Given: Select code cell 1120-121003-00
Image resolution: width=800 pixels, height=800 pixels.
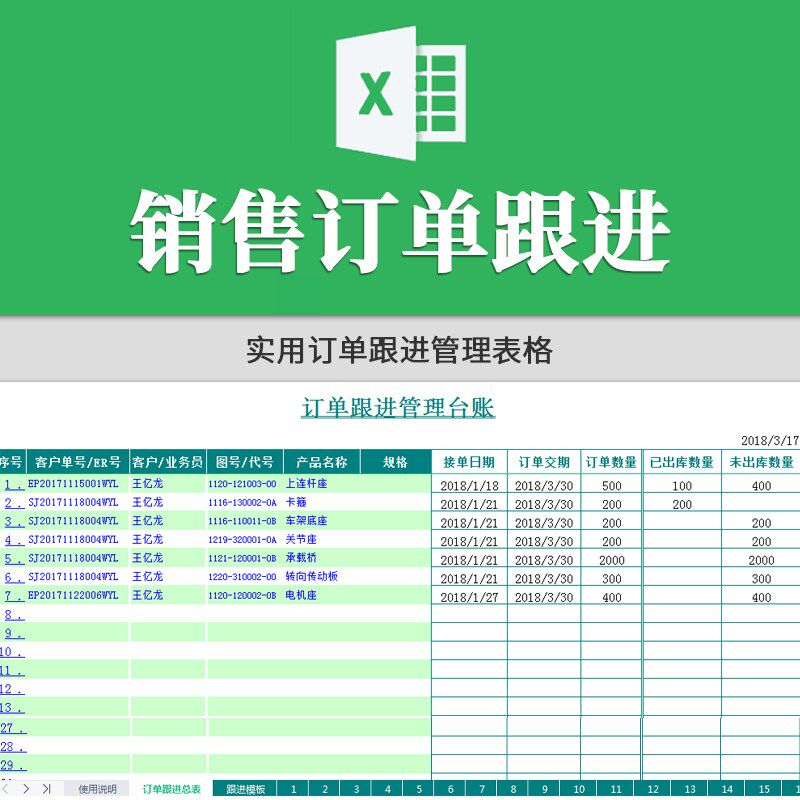Looking at the screenshot, I should (242, 484).
